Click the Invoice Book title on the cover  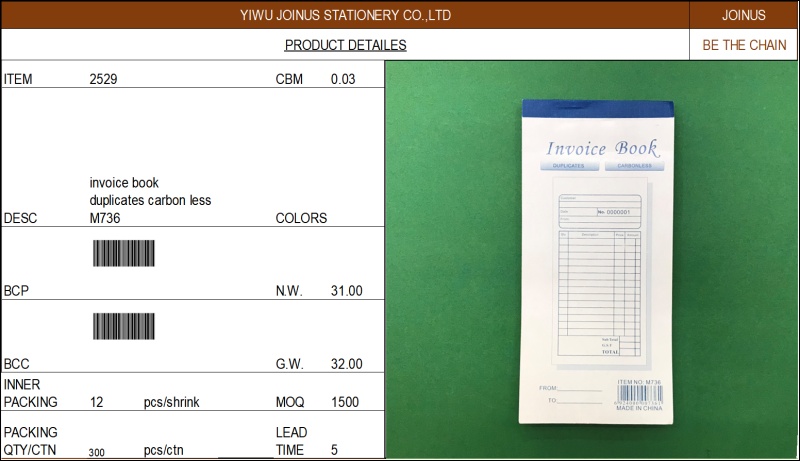601,148
